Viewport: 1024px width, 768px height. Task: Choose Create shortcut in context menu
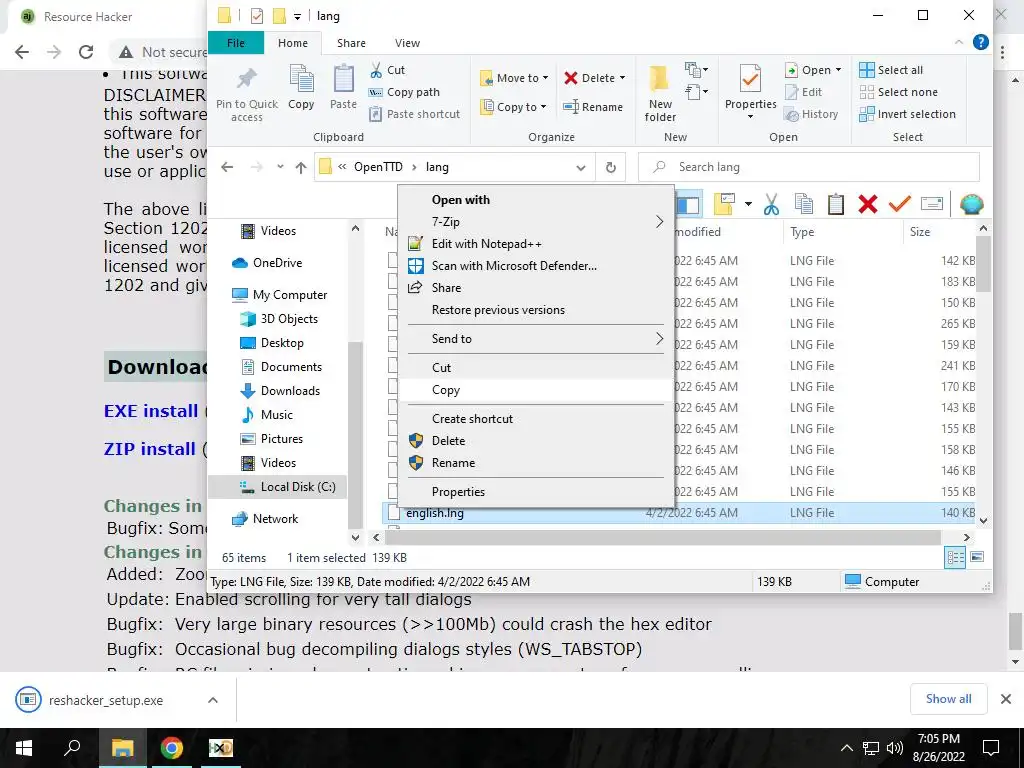pyautogui.click(x=536, y=419)
